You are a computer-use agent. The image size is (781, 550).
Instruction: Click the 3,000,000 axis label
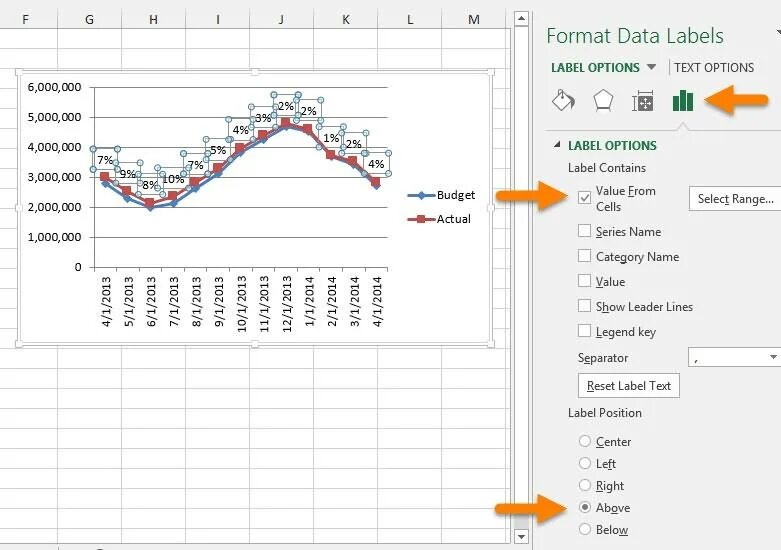point(54,177)
